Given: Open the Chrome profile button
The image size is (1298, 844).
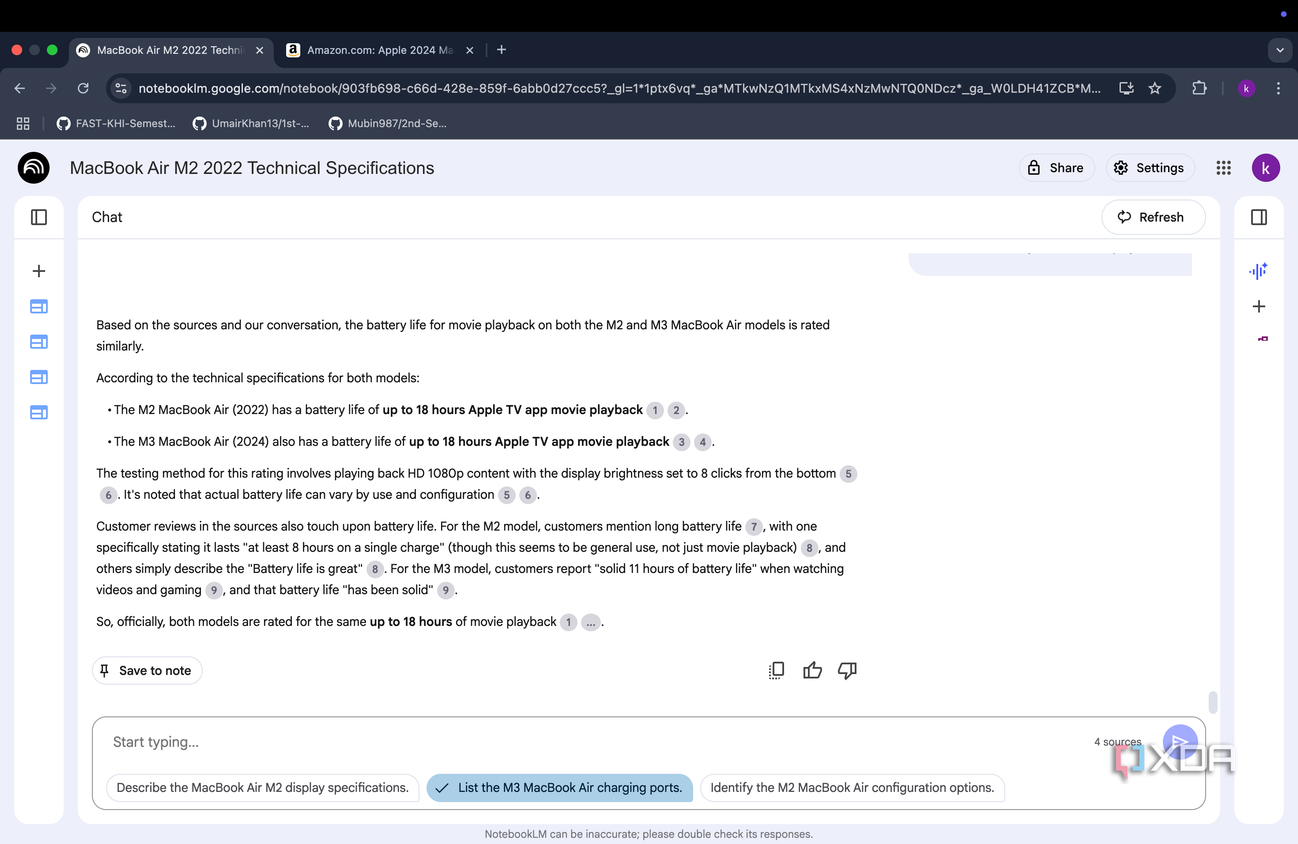Looking at the screenshot, I should 1246,88.
